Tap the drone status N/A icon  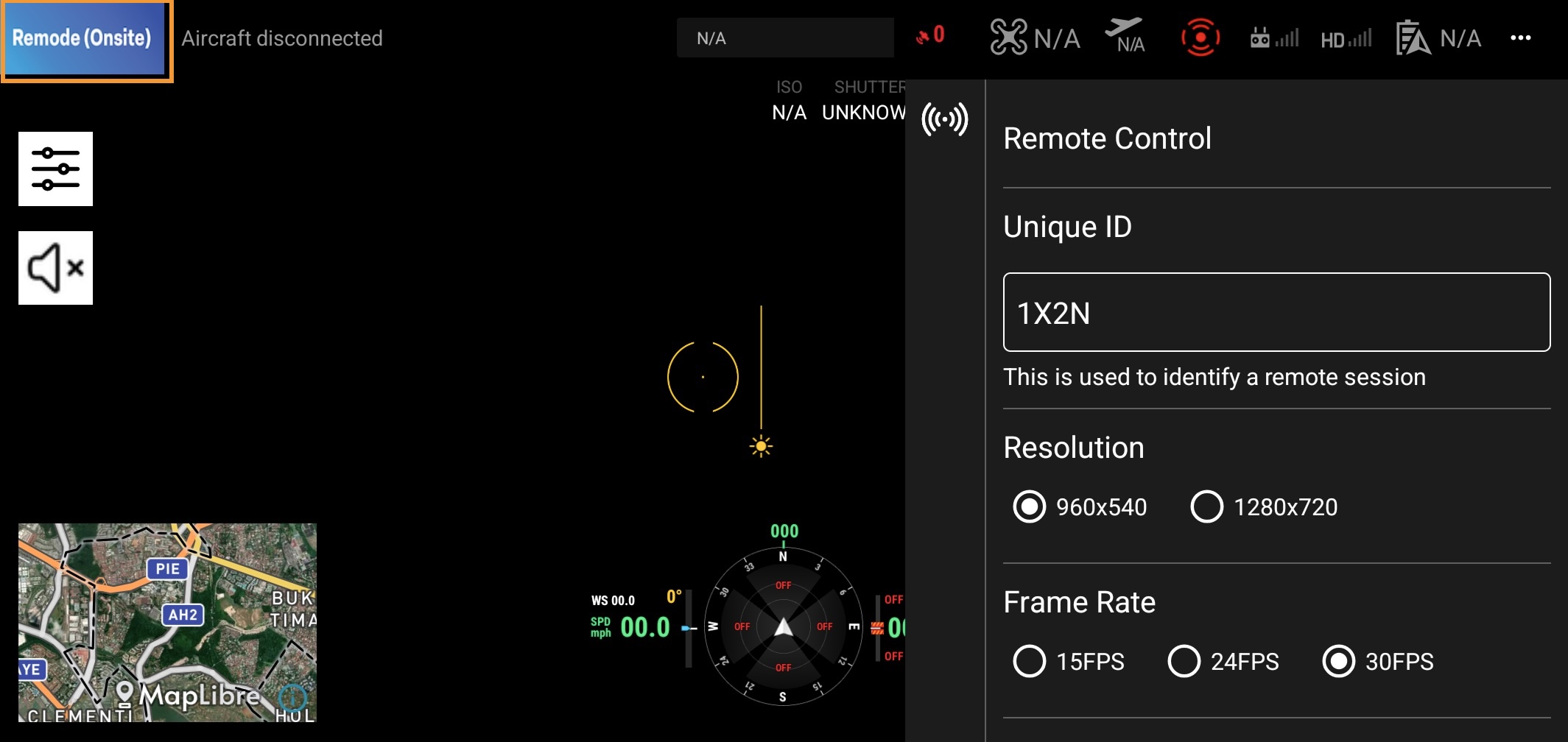pos(1035,38)
